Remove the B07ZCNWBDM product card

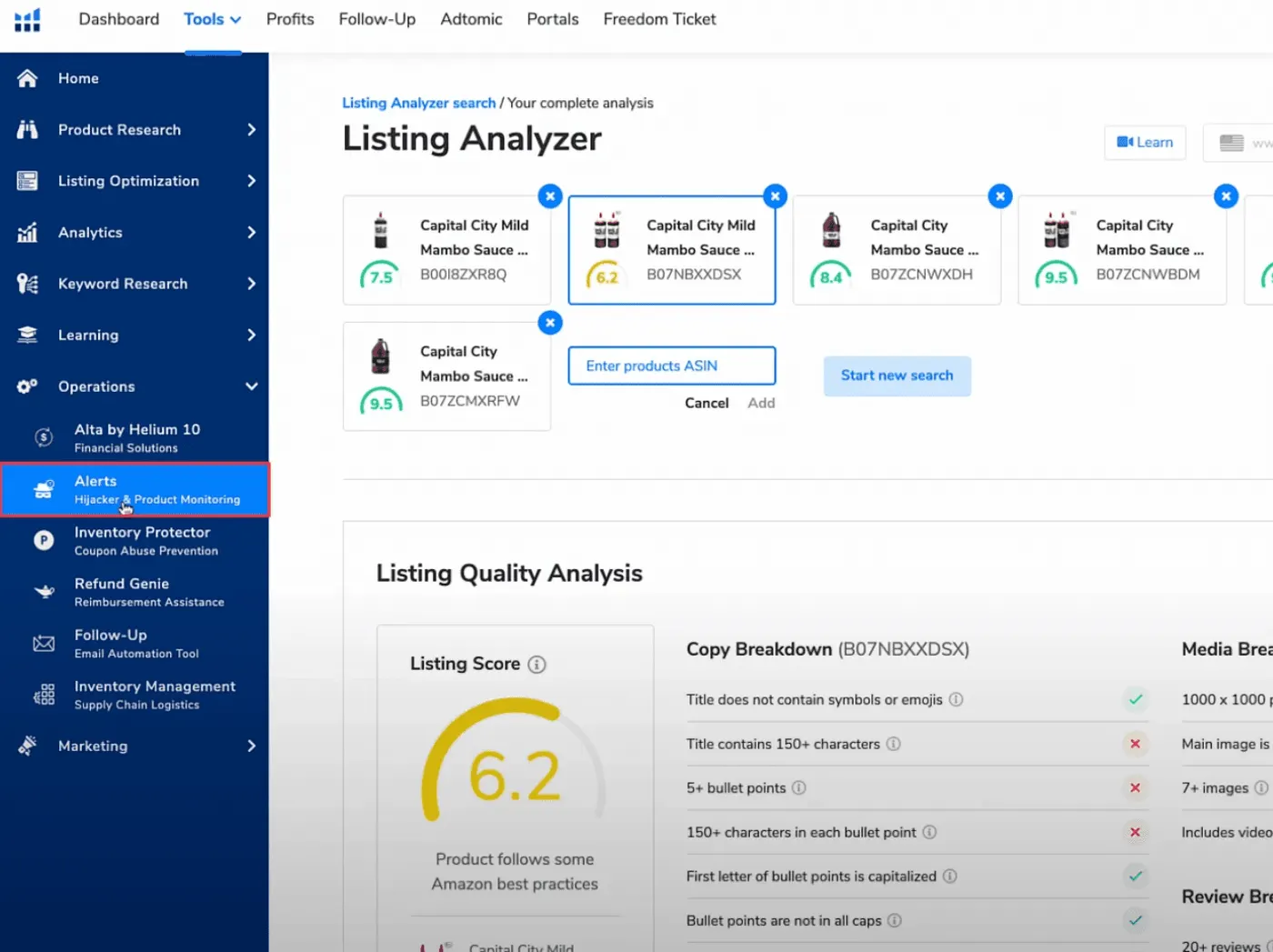pyautogui.click(x=1226, y=195)
